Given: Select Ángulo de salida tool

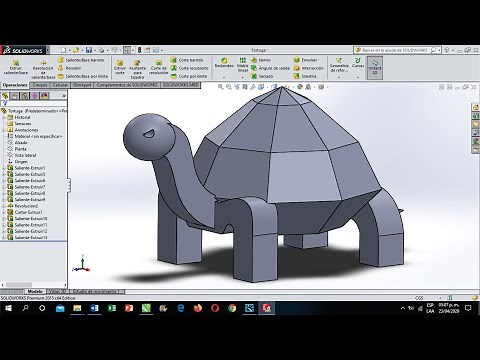Looking at the screenshot, I should (270, 68).
